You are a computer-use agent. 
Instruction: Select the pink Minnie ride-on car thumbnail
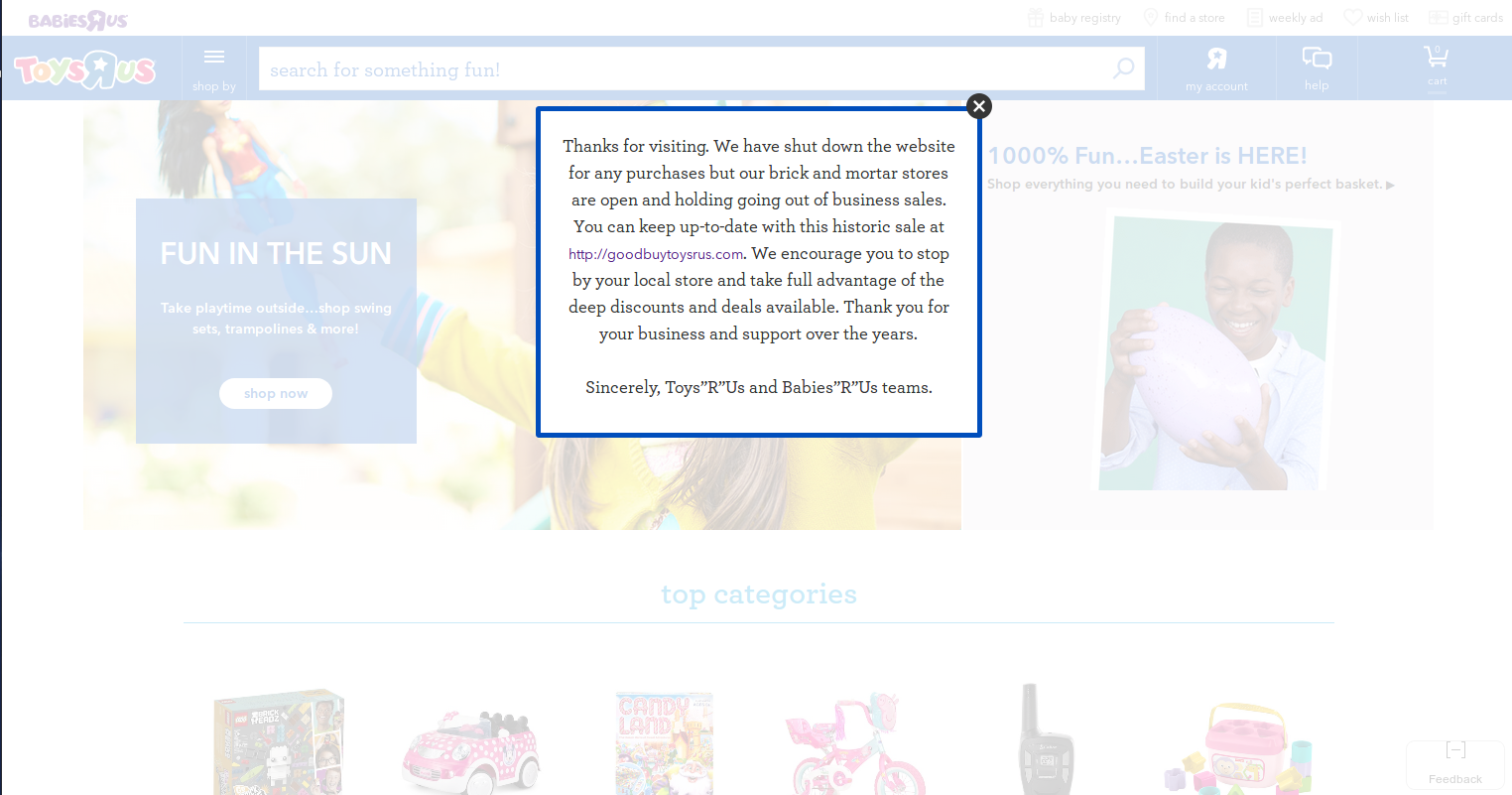pyautogui.click(x=470, y=754)
